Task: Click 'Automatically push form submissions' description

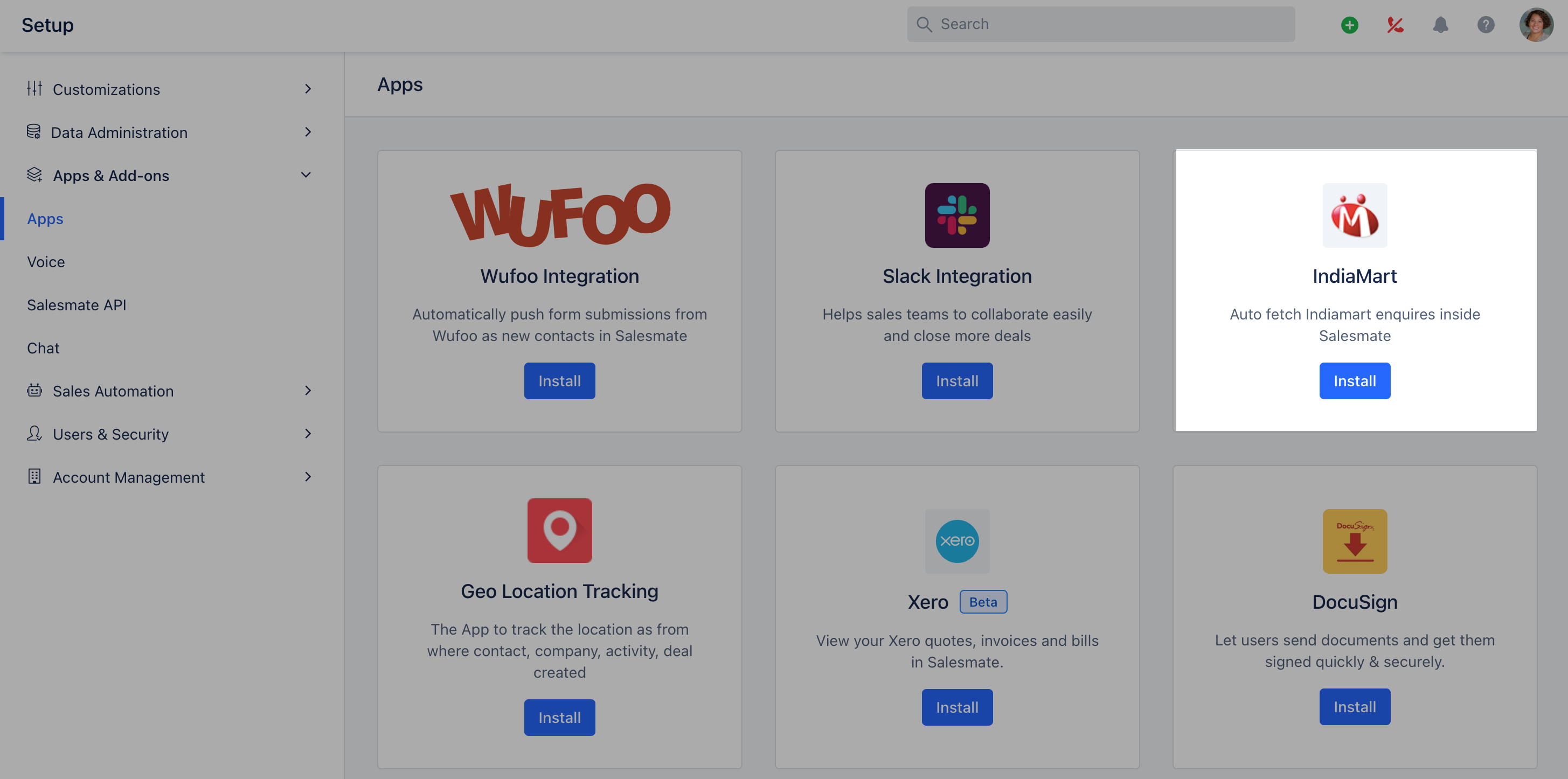Action: click(560, 325)
